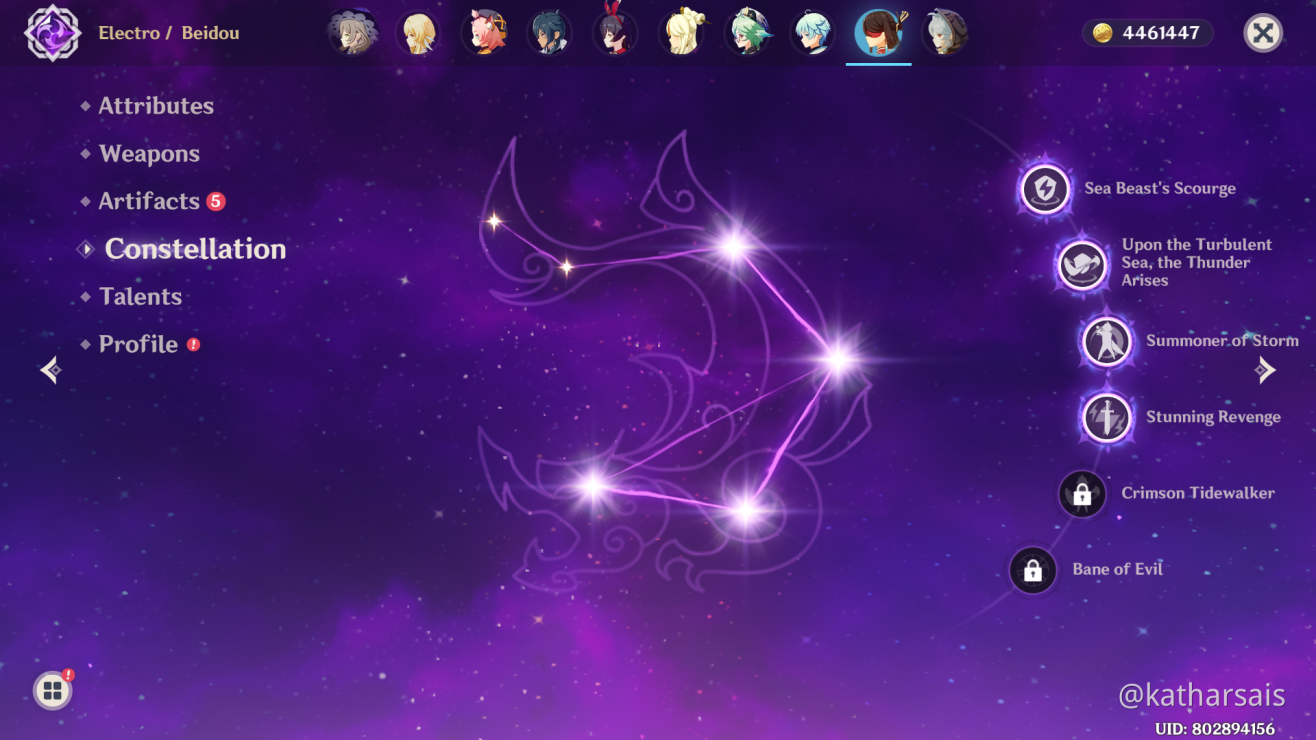Click the Electro element emblem icon
This screenshot has height=740, width=1316.
(52, 33)
